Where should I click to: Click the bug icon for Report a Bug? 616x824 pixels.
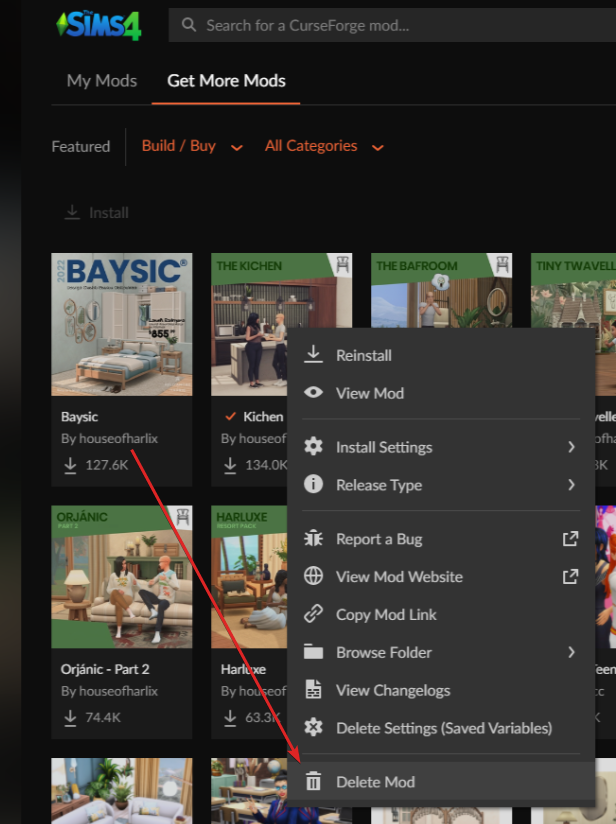pyautogui.click(x=314, y=539)
